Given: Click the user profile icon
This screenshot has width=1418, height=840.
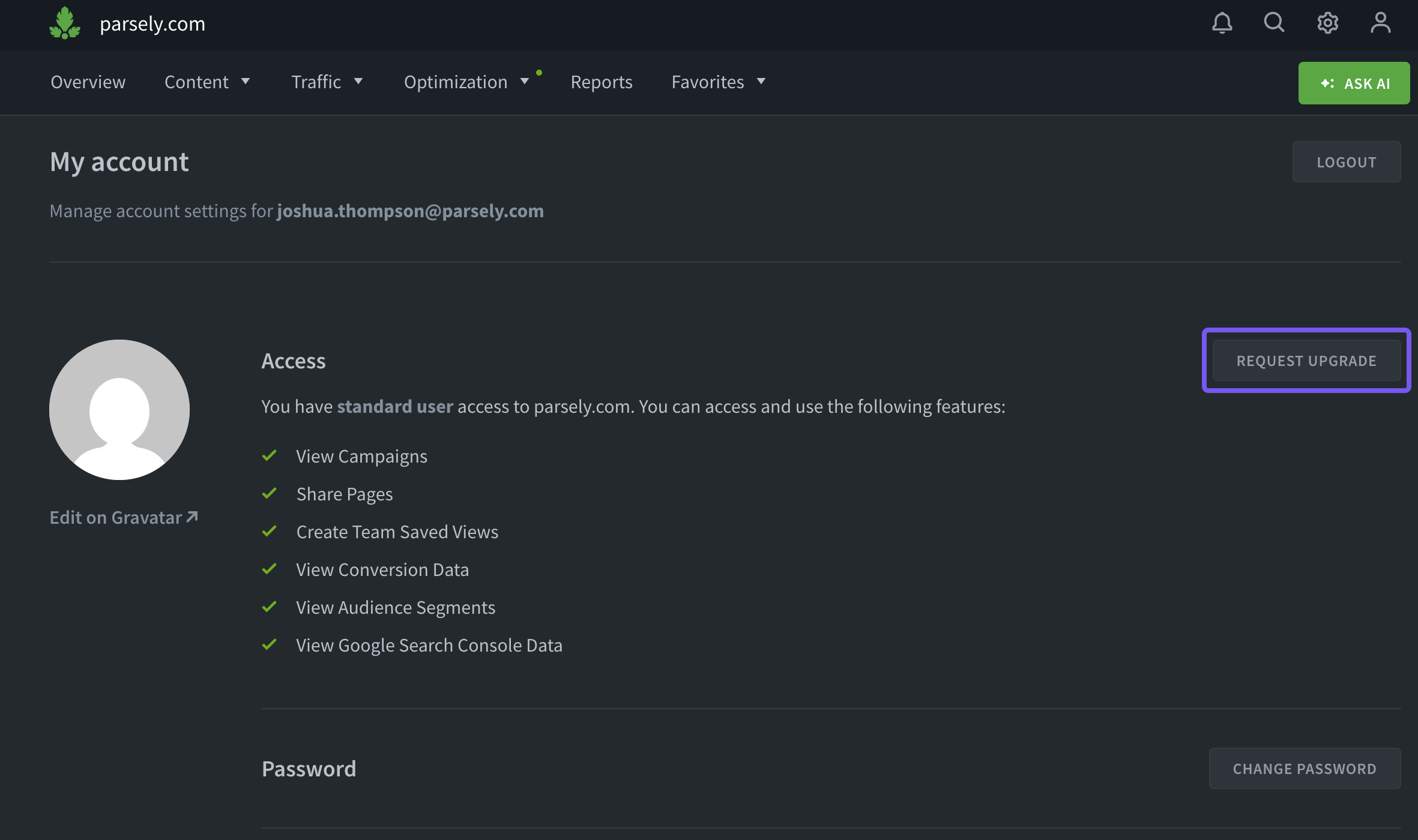Looking at the screenshot, I should 1380,23.
